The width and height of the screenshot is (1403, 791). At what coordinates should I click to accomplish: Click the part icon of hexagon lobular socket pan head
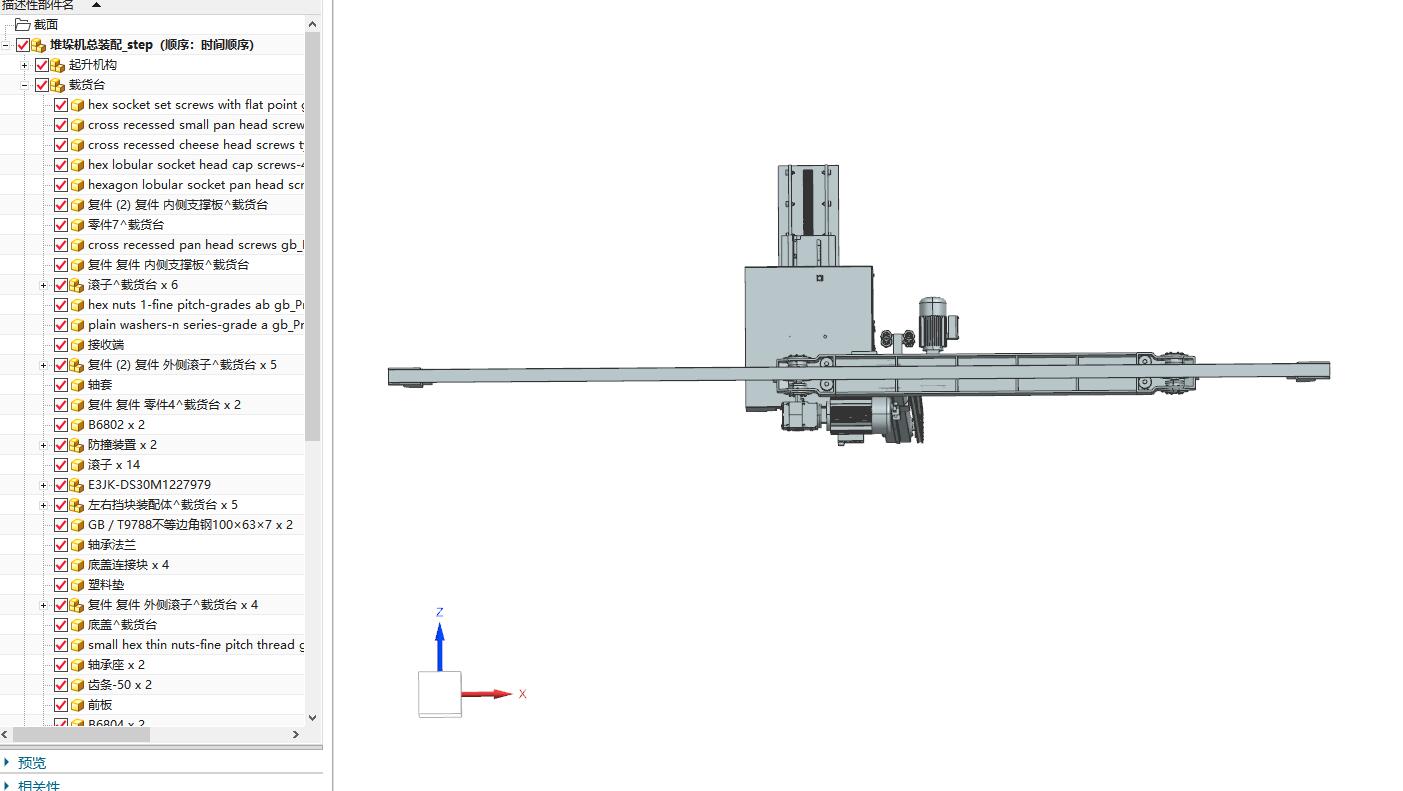coord(77,185)
